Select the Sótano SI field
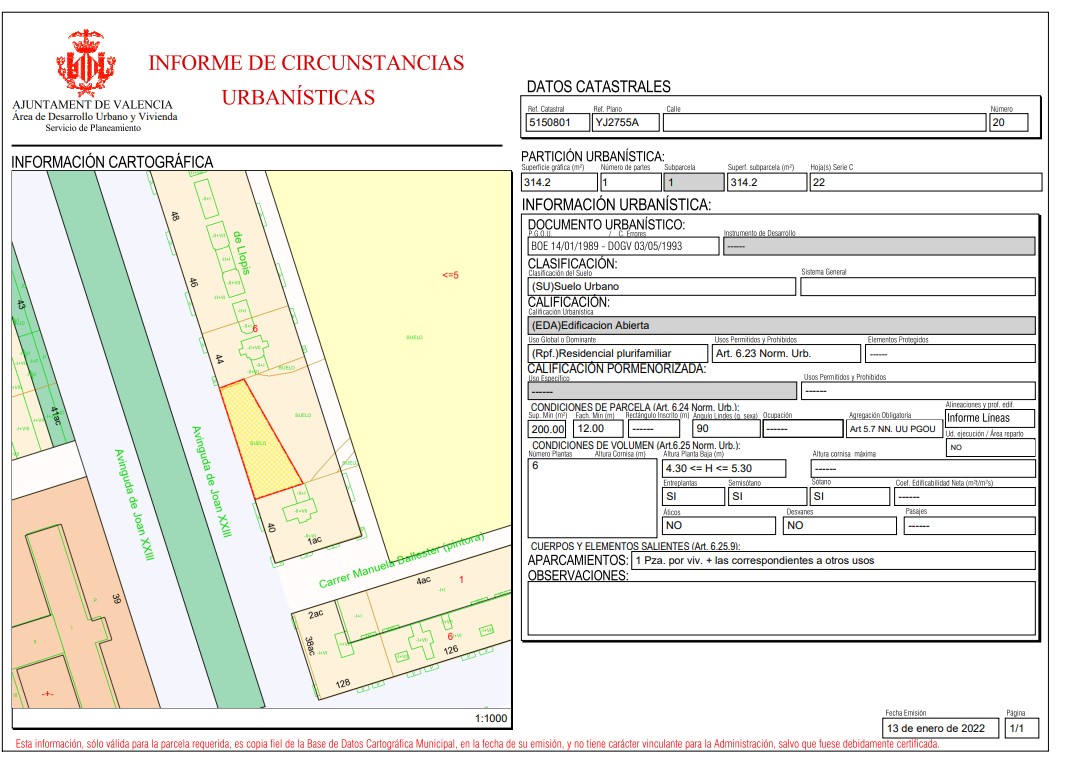The height and width of the screenshot is (764, 1070). click(850, 497)
